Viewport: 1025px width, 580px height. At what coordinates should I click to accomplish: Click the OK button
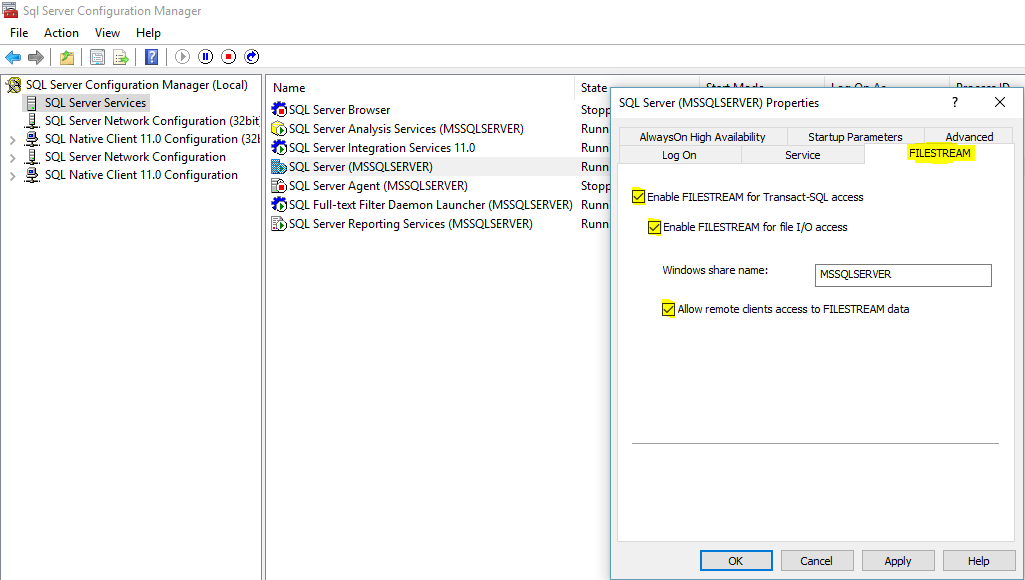point(736,560)
